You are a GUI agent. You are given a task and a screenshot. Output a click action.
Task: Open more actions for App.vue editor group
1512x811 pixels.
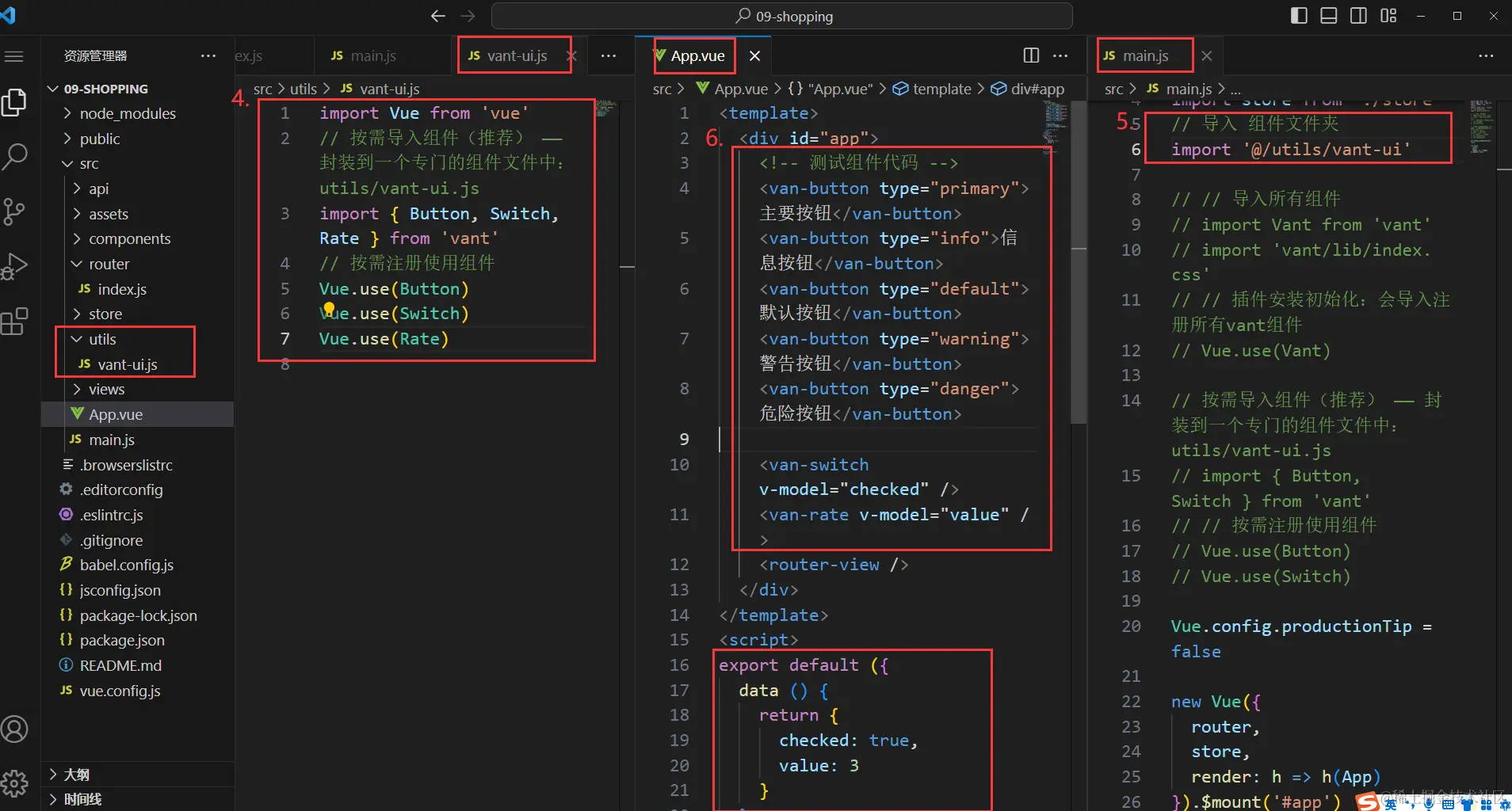click(1060, 55)
